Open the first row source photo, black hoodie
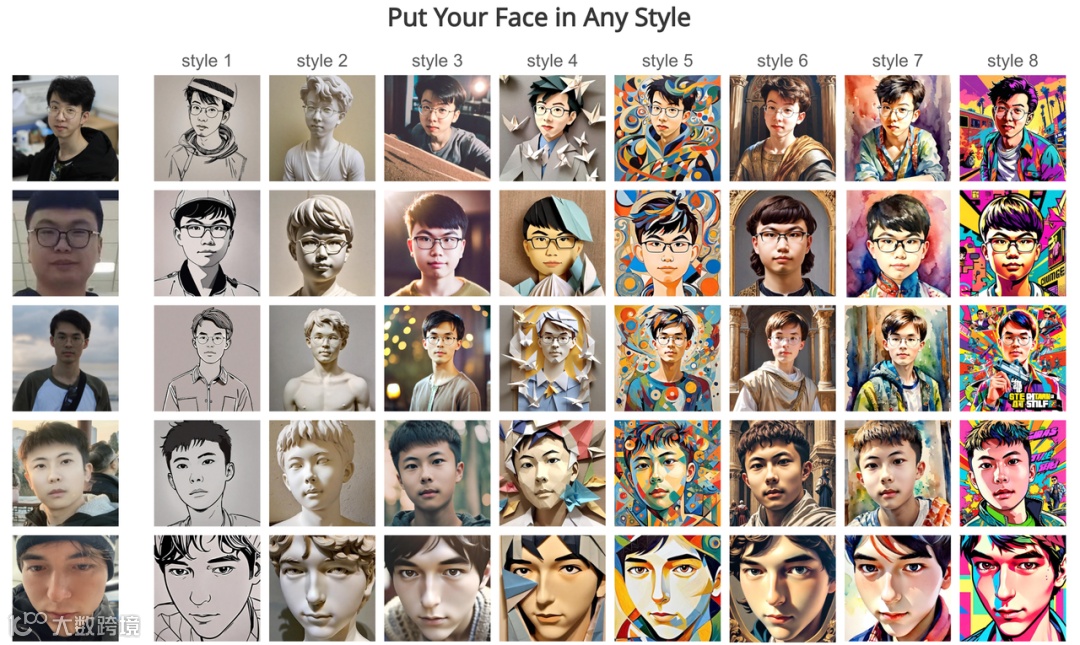Viewport: 1080px width, 645px height. (x=65, y=128)
